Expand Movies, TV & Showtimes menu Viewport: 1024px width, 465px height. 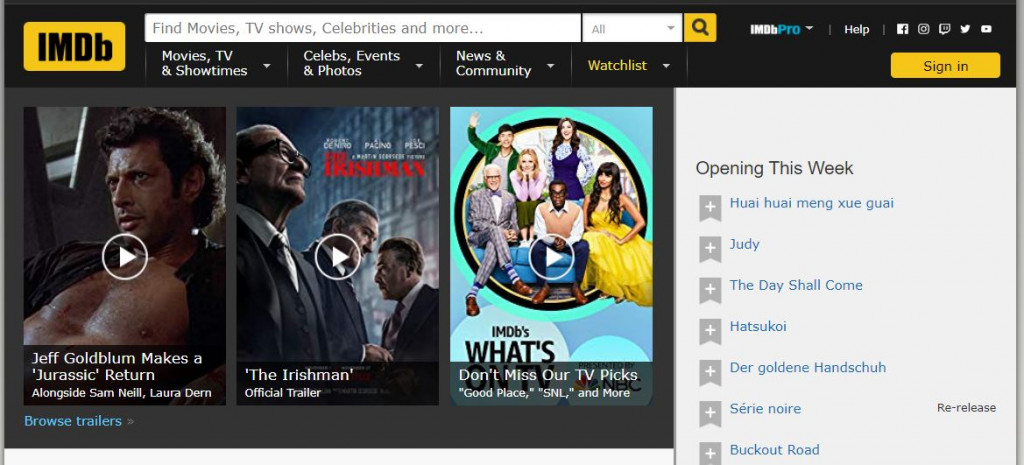pos(216,64)
